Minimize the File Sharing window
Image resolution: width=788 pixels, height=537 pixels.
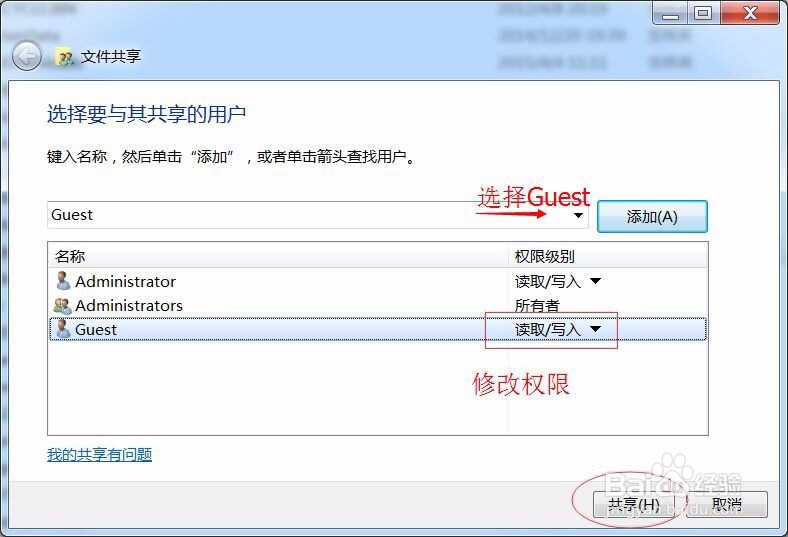click(670, 13)
